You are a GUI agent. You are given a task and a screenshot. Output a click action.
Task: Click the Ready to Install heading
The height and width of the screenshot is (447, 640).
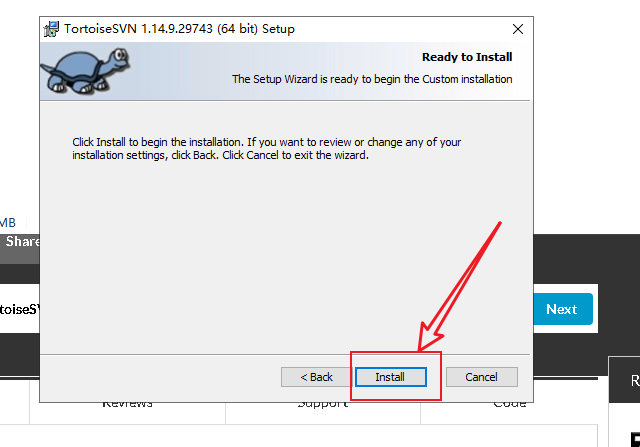tap(467, 57)
